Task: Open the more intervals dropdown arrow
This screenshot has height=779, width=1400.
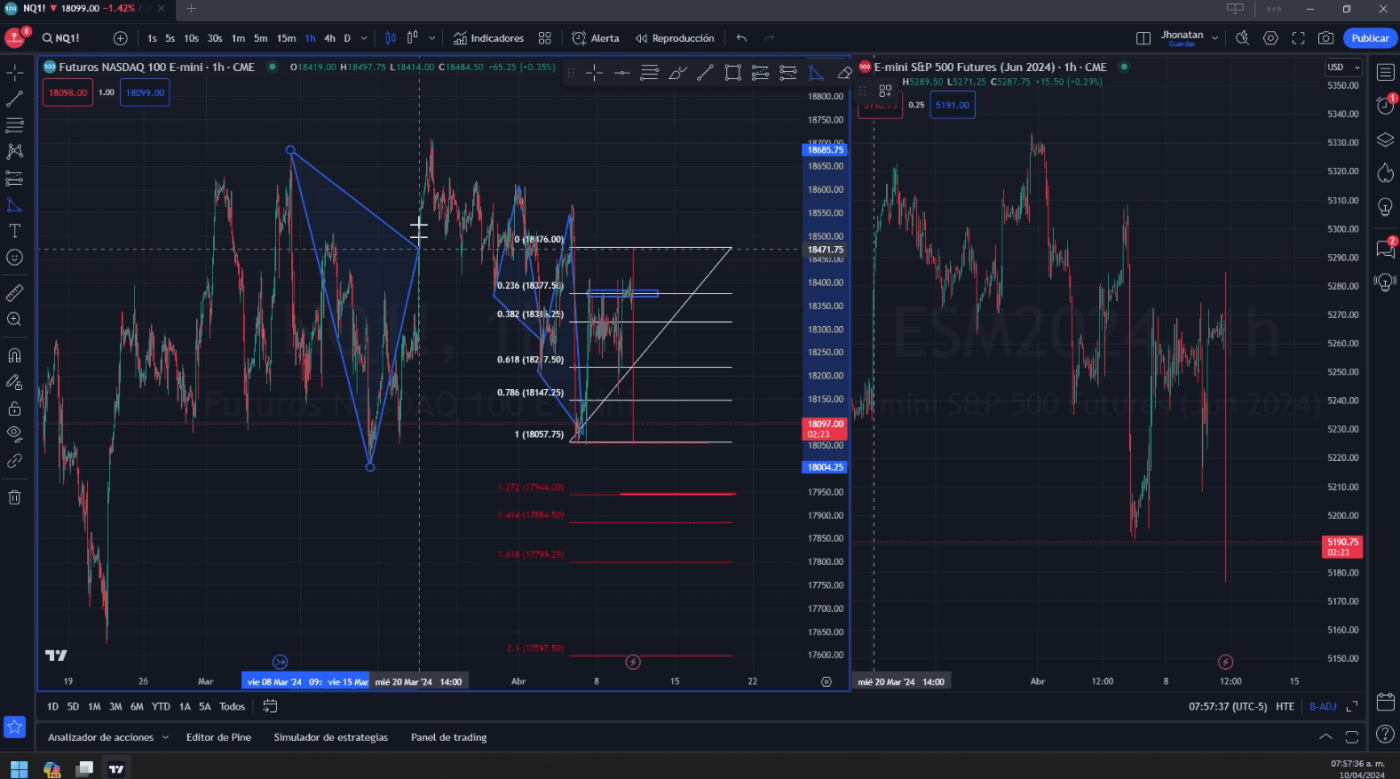Action: tap(363, 38)
